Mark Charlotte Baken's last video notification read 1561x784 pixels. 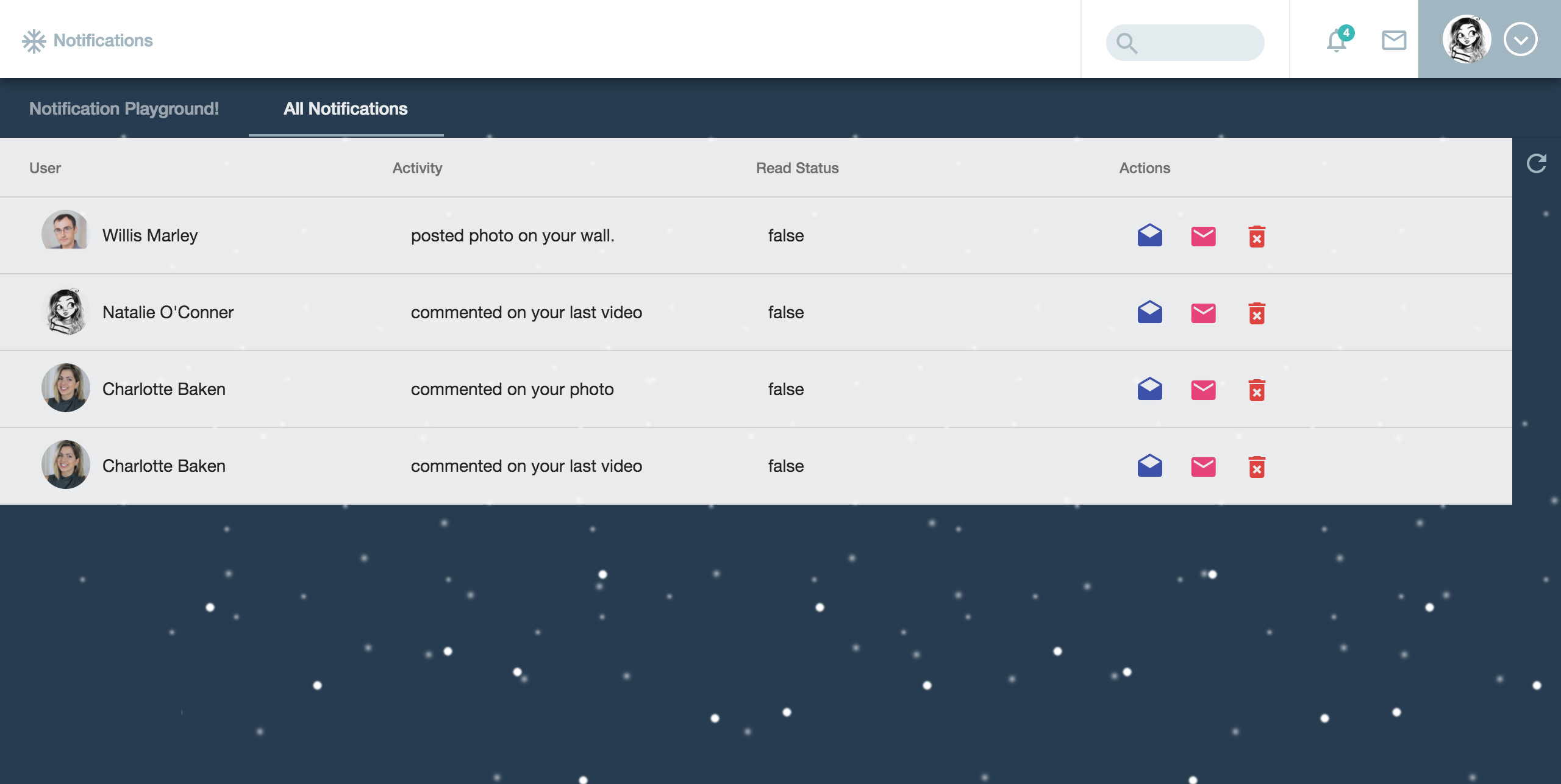1149,466
